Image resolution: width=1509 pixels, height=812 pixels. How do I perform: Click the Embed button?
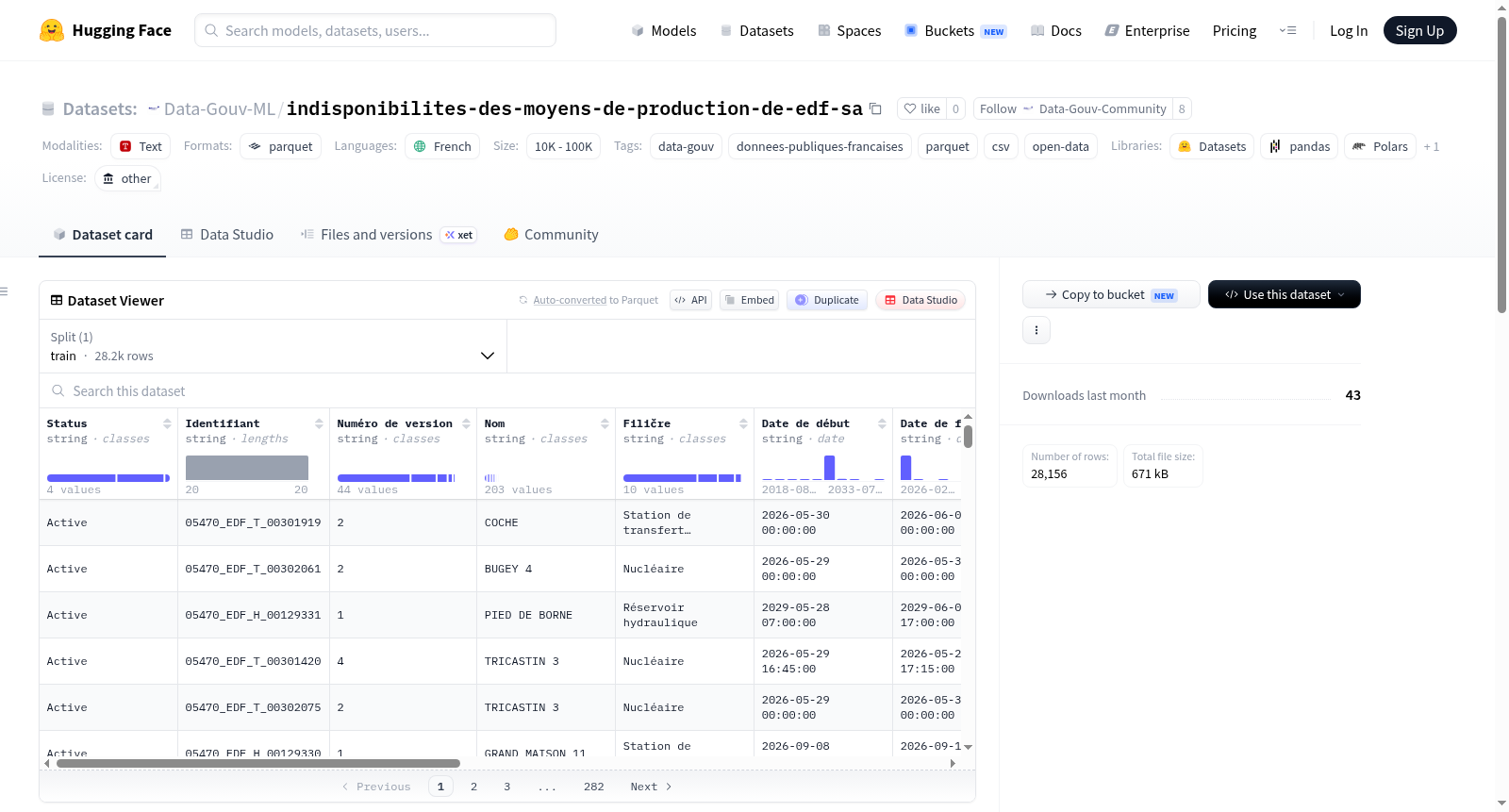point(749,300)
